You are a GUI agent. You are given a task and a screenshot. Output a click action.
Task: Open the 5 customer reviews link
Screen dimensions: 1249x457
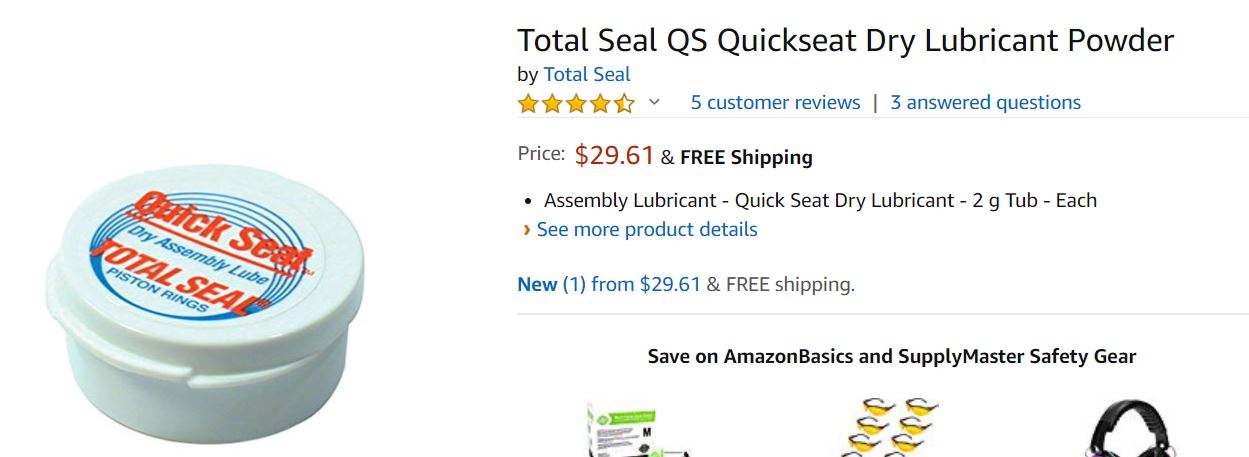[775, 102]
